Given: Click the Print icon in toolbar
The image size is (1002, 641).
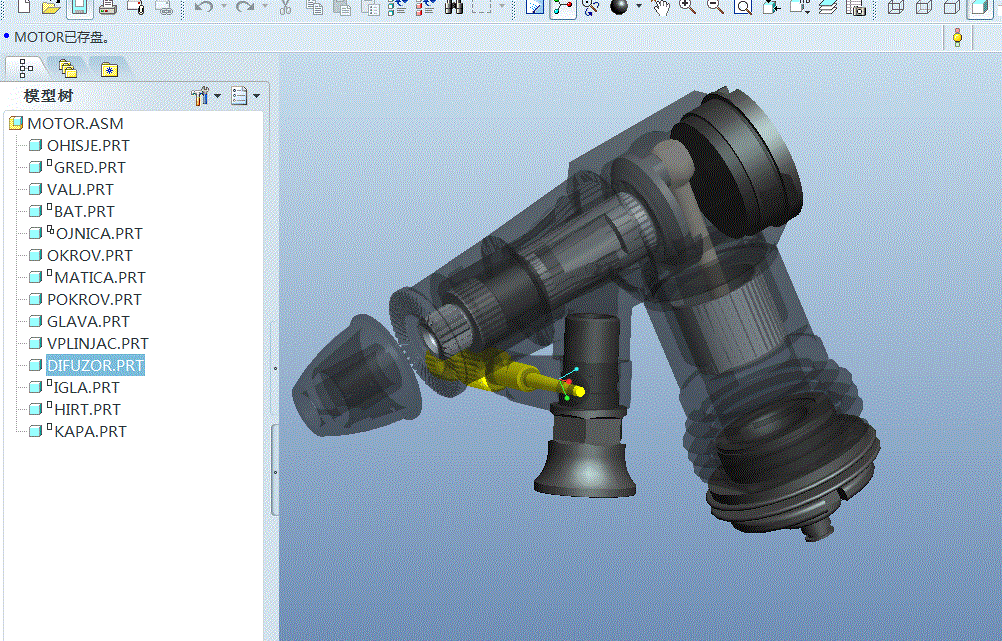Looking at the screenshot, I should click(108, 8).
